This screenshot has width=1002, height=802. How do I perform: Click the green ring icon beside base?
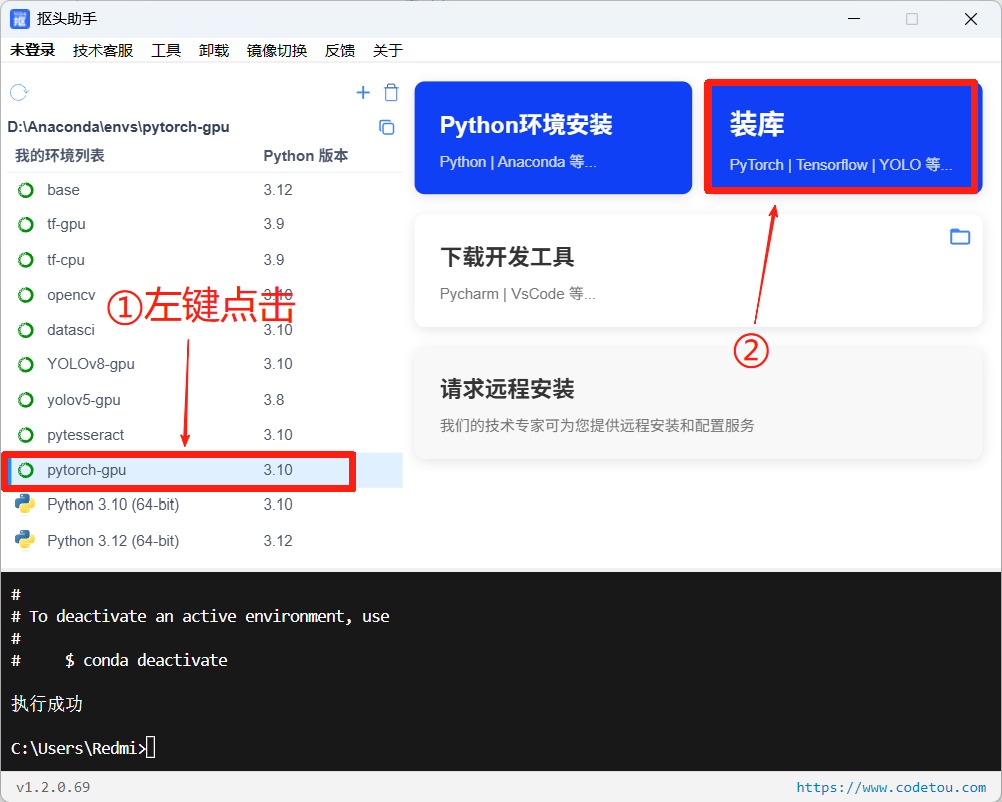click(26, 190)
